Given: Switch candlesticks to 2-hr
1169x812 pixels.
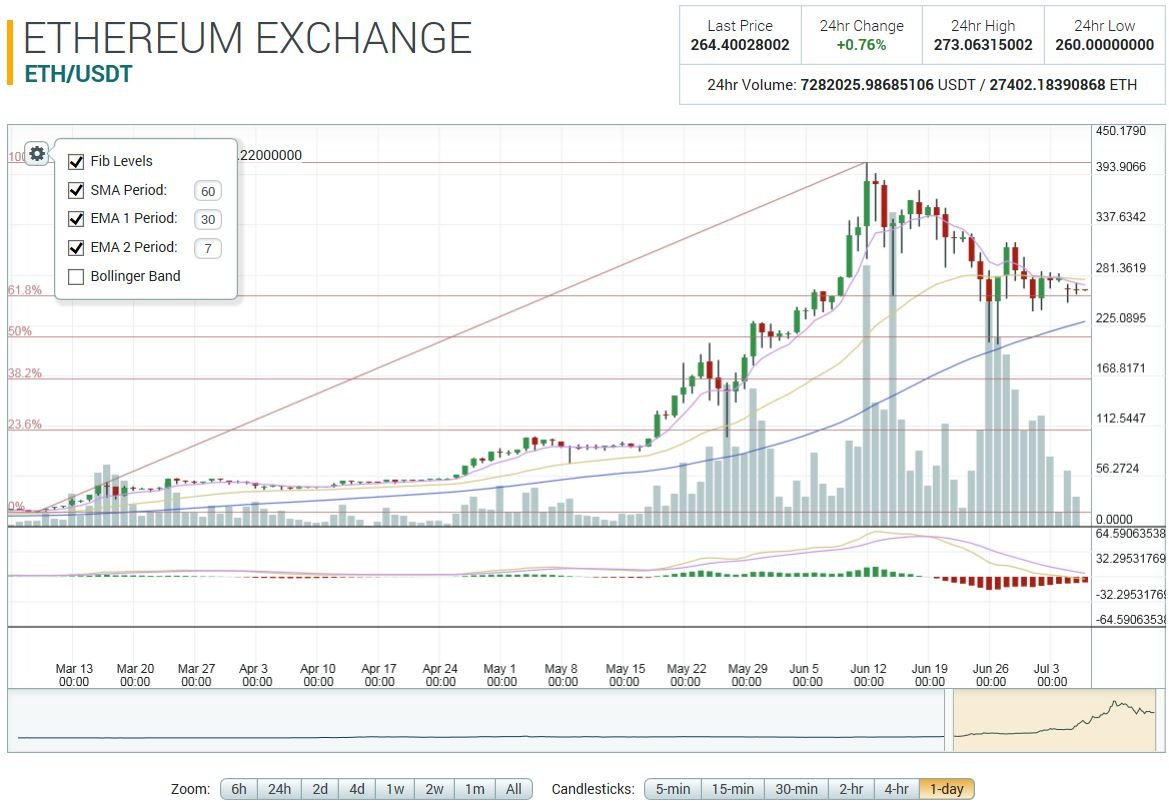Looking at the screenshot, I should click(851, 789).
